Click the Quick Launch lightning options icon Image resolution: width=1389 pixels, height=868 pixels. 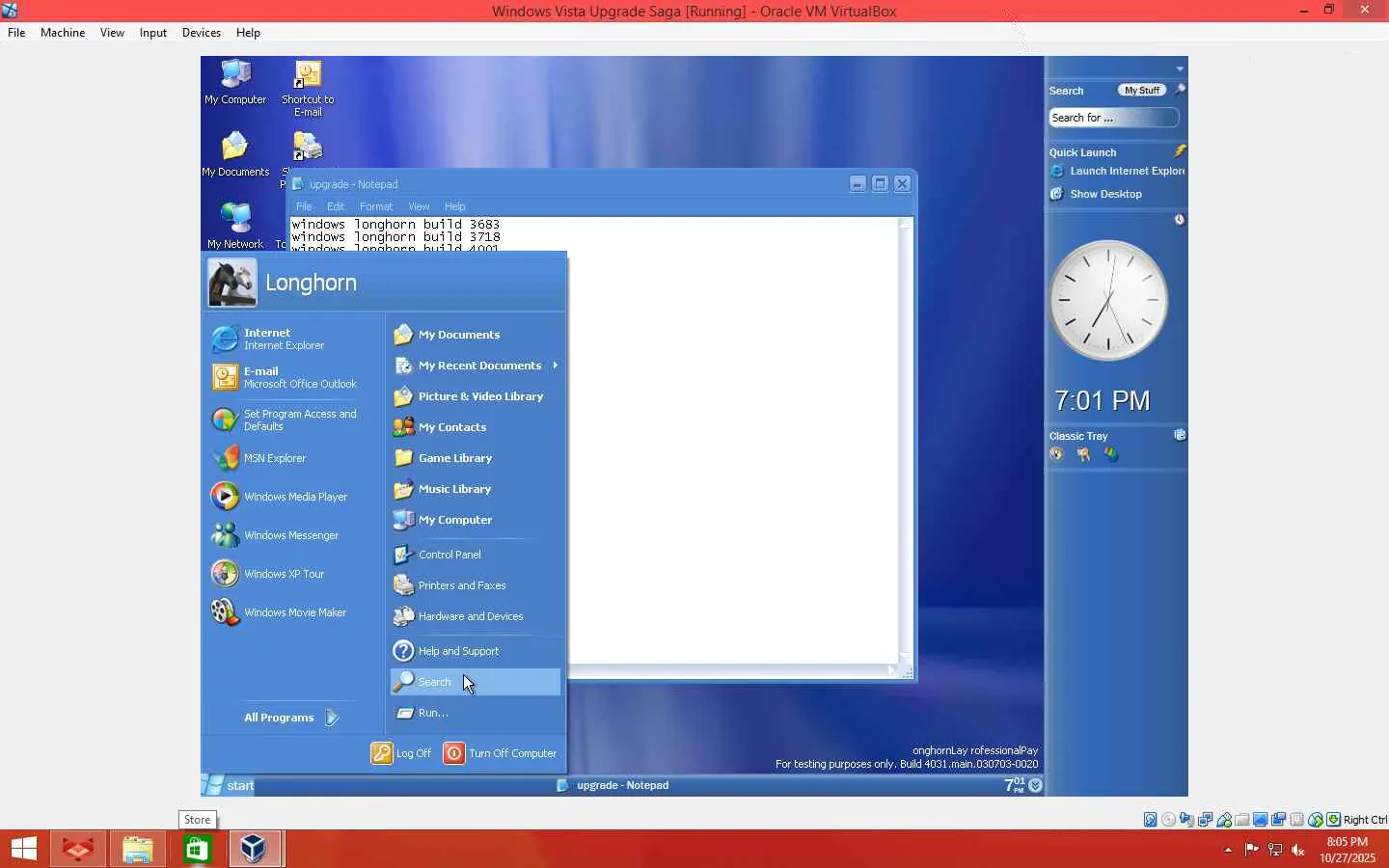pos(1180,151)
